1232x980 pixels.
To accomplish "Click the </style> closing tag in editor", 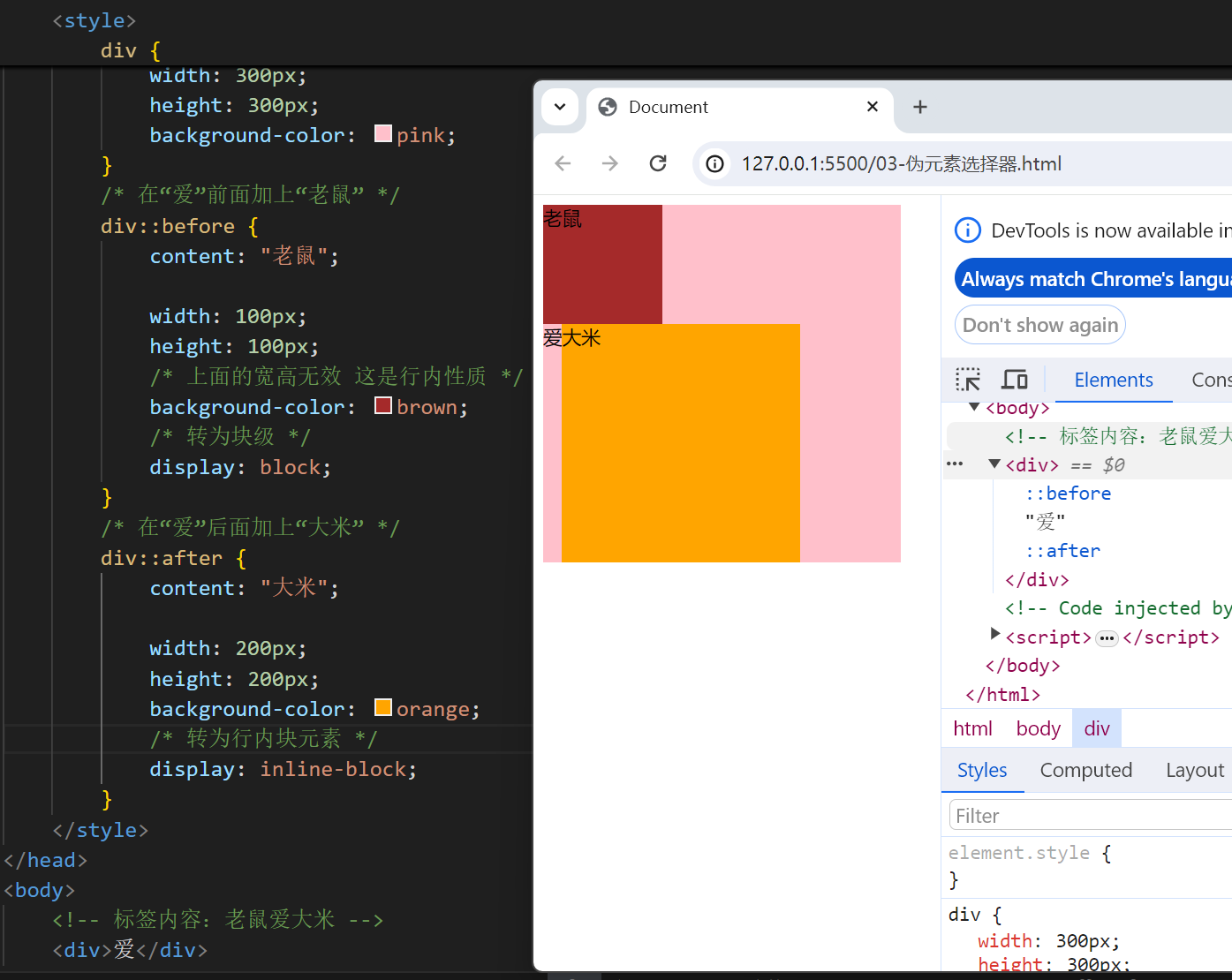I will point(100,830).
